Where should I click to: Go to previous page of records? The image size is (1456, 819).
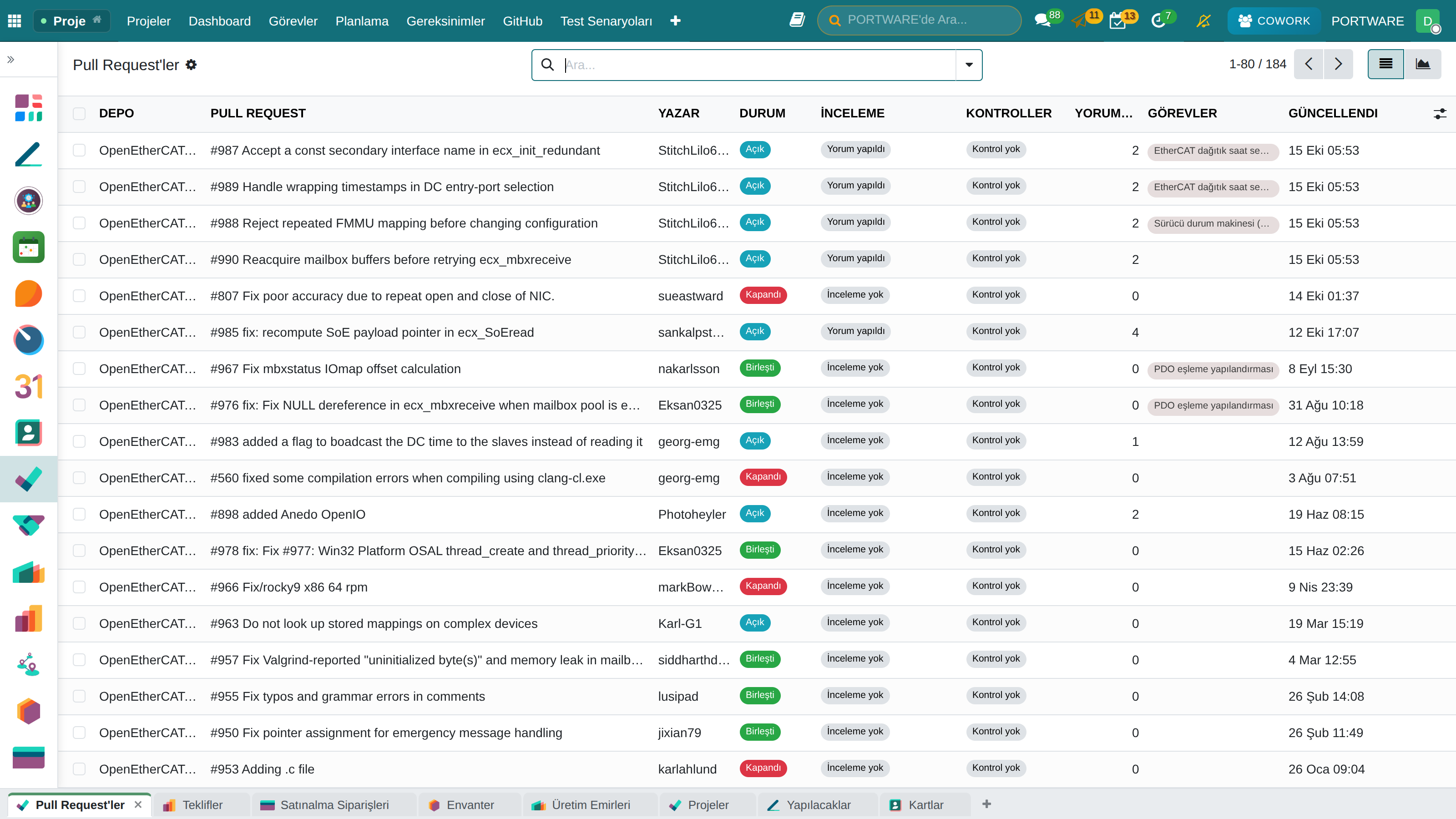coord(1309,64)
